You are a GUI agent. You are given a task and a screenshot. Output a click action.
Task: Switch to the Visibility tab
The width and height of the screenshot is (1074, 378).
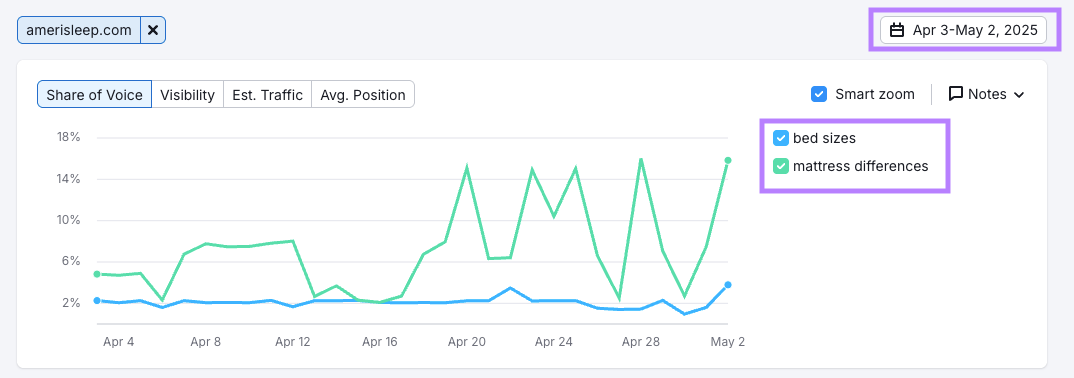click(x=187, y=94)
